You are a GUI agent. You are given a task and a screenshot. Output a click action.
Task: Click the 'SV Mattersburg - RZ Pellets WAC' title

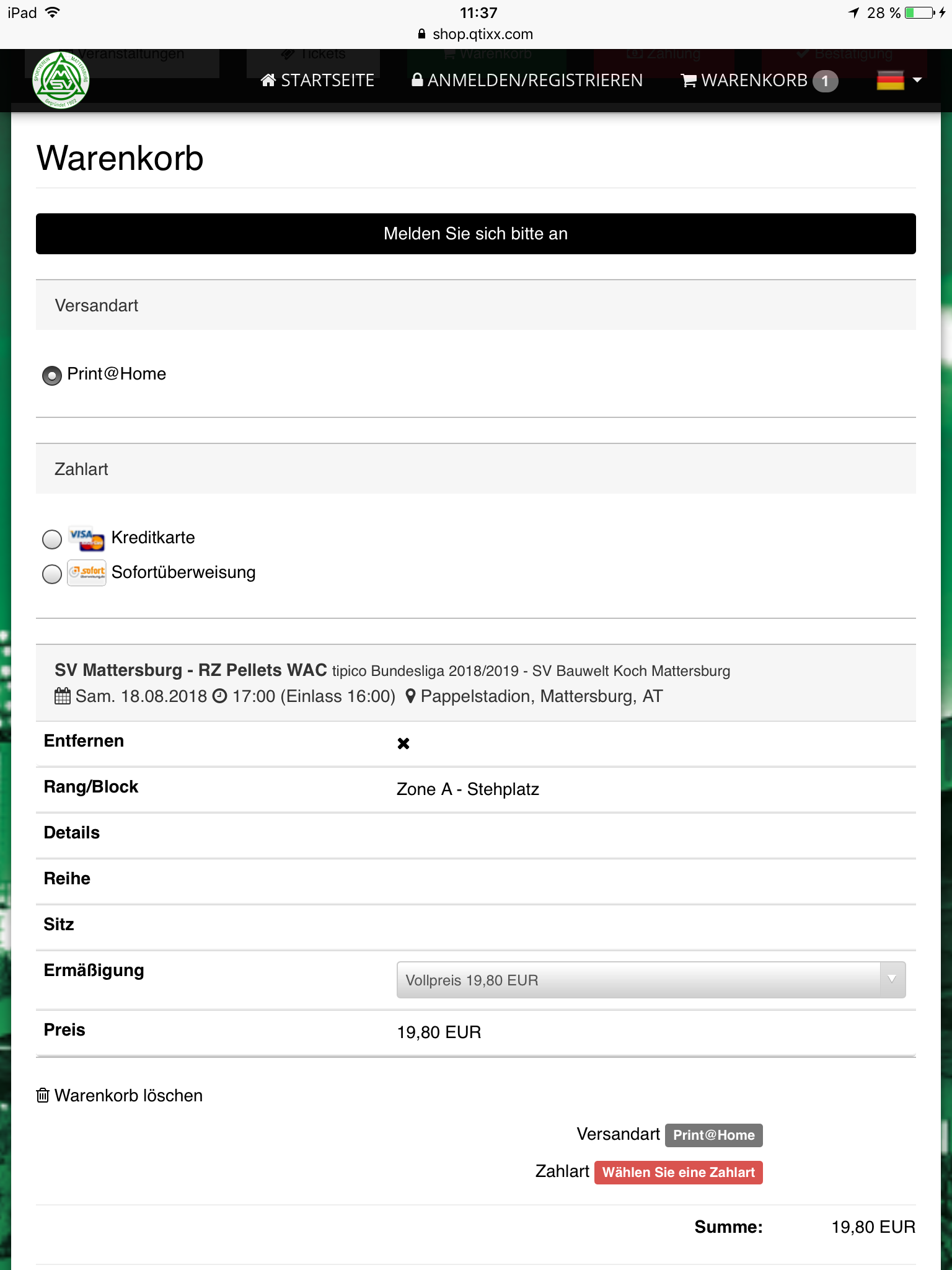coord(191,670)
